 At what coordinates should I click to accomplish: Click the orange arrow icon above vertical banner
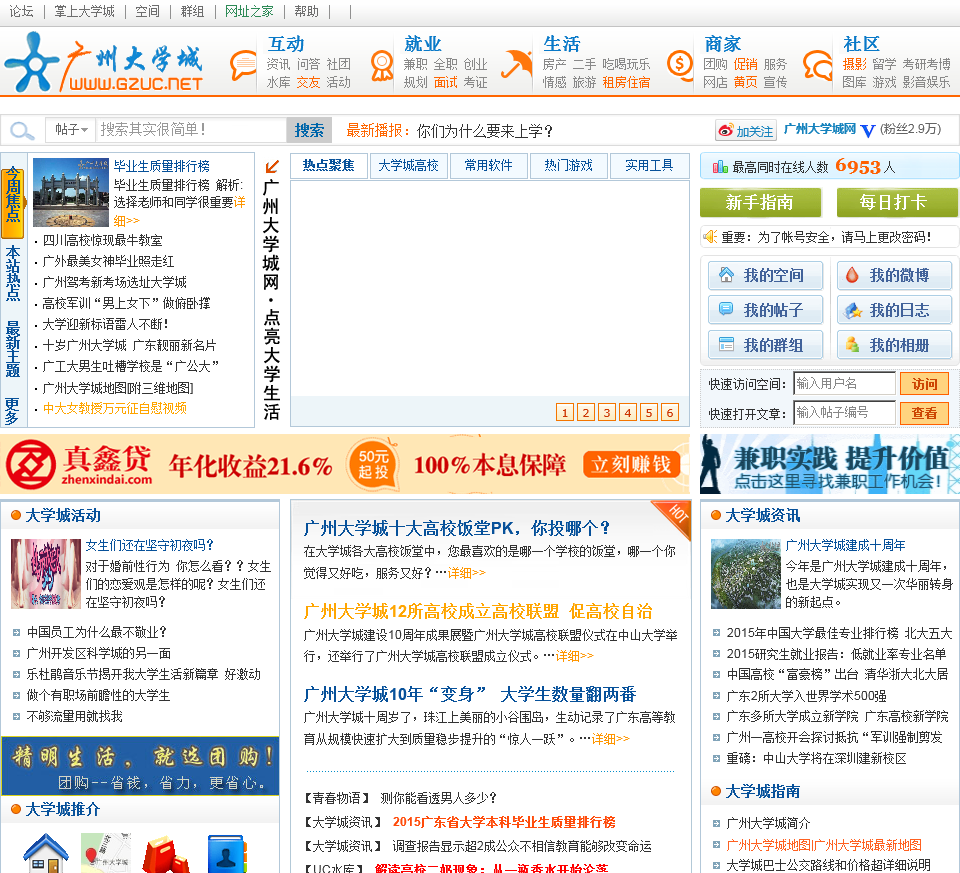(272, 167)
